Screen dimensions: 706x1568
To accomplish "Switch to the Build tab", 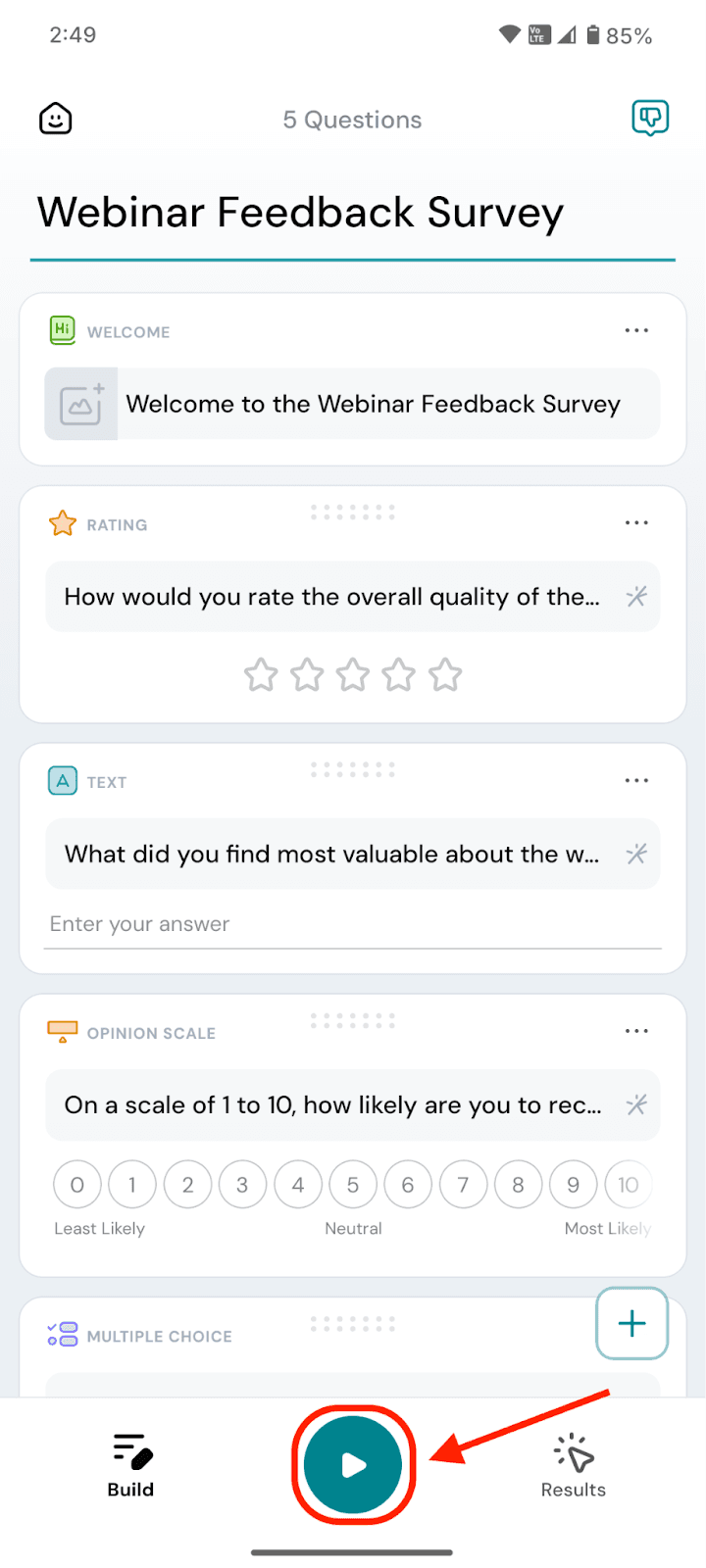I will [130, 1465].
